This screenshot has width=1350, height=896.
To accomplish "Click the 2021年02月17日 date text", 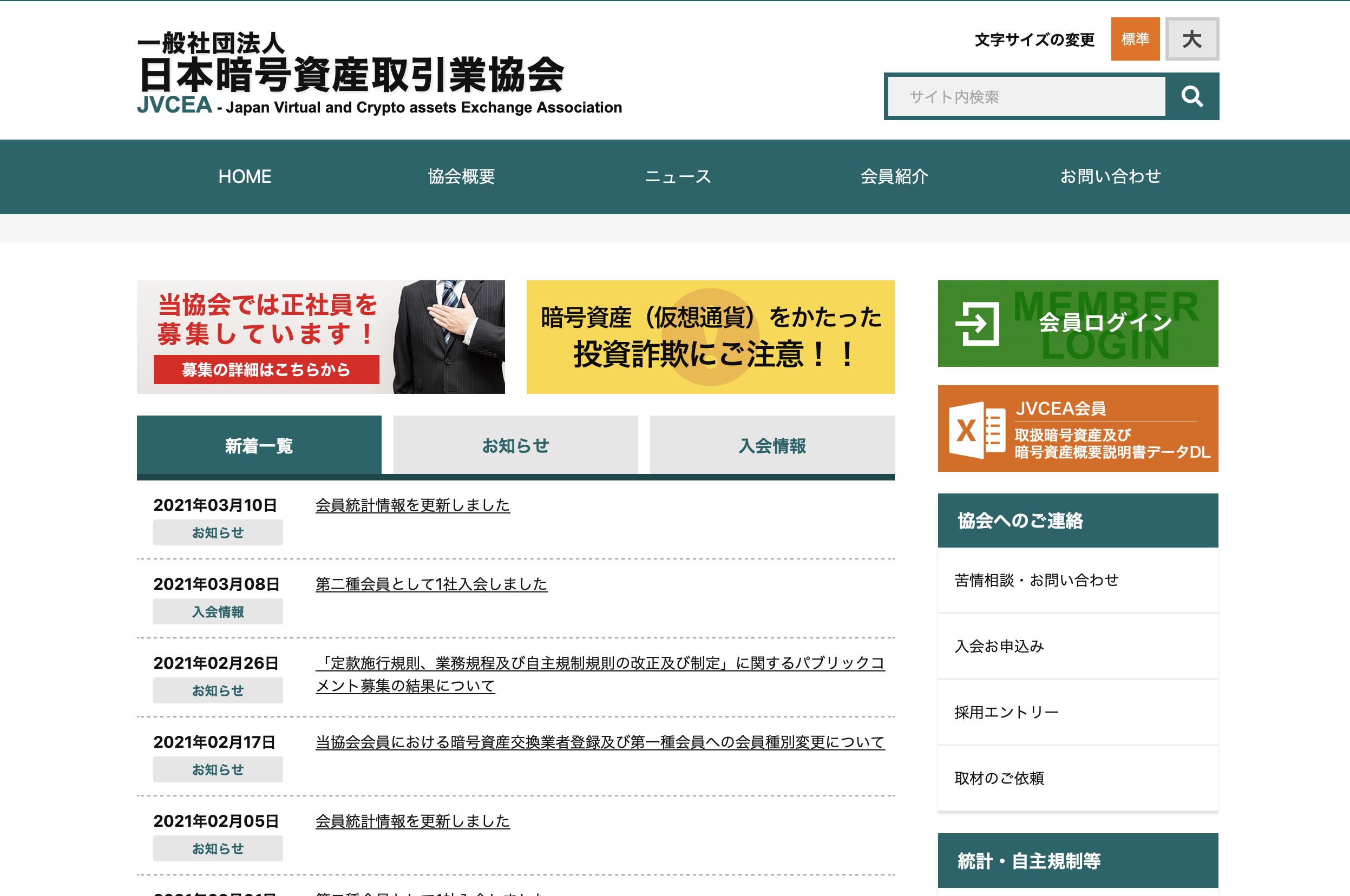I will [214, 742].
